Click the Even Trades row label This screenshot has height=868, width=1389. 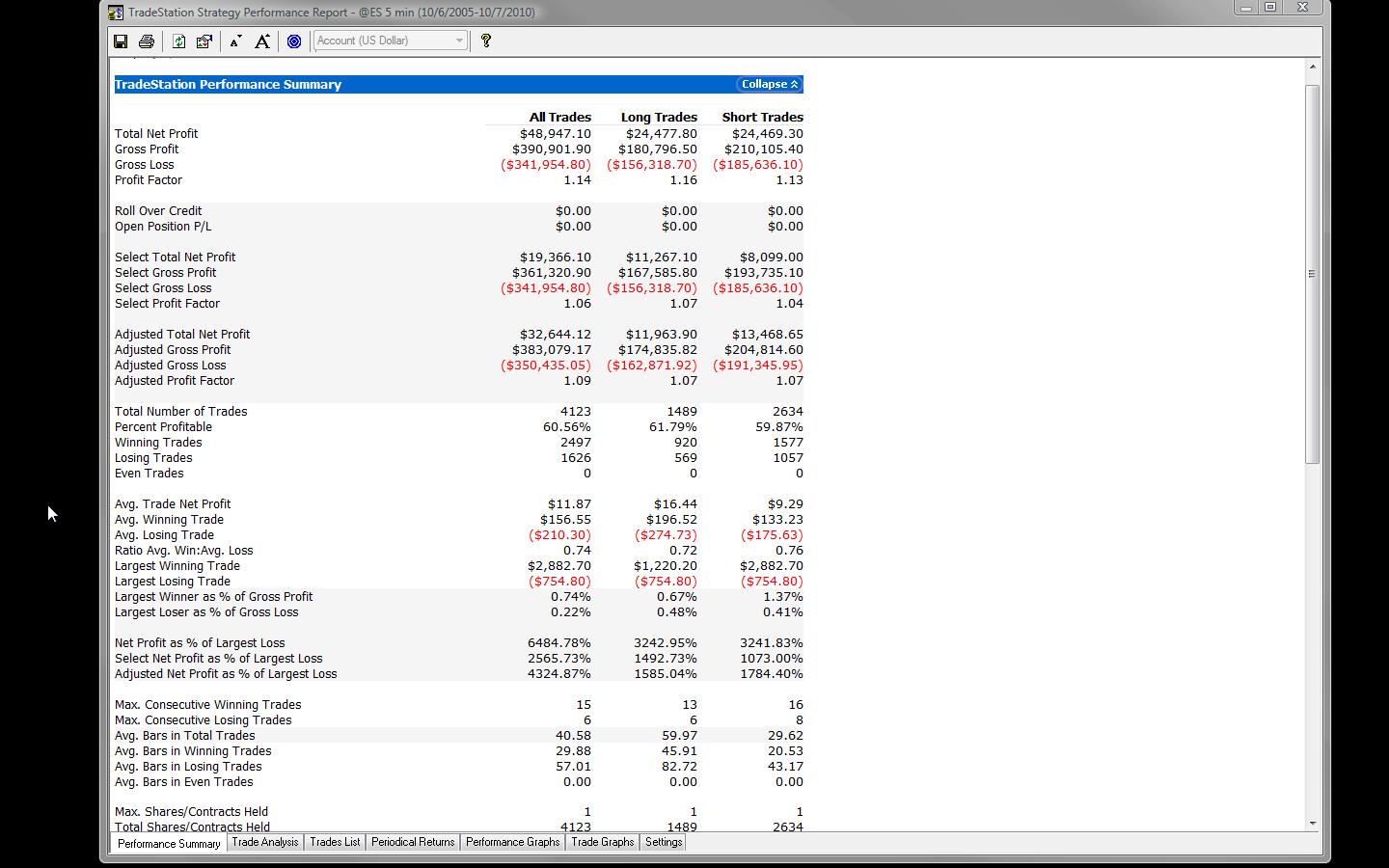pos(150,474)
